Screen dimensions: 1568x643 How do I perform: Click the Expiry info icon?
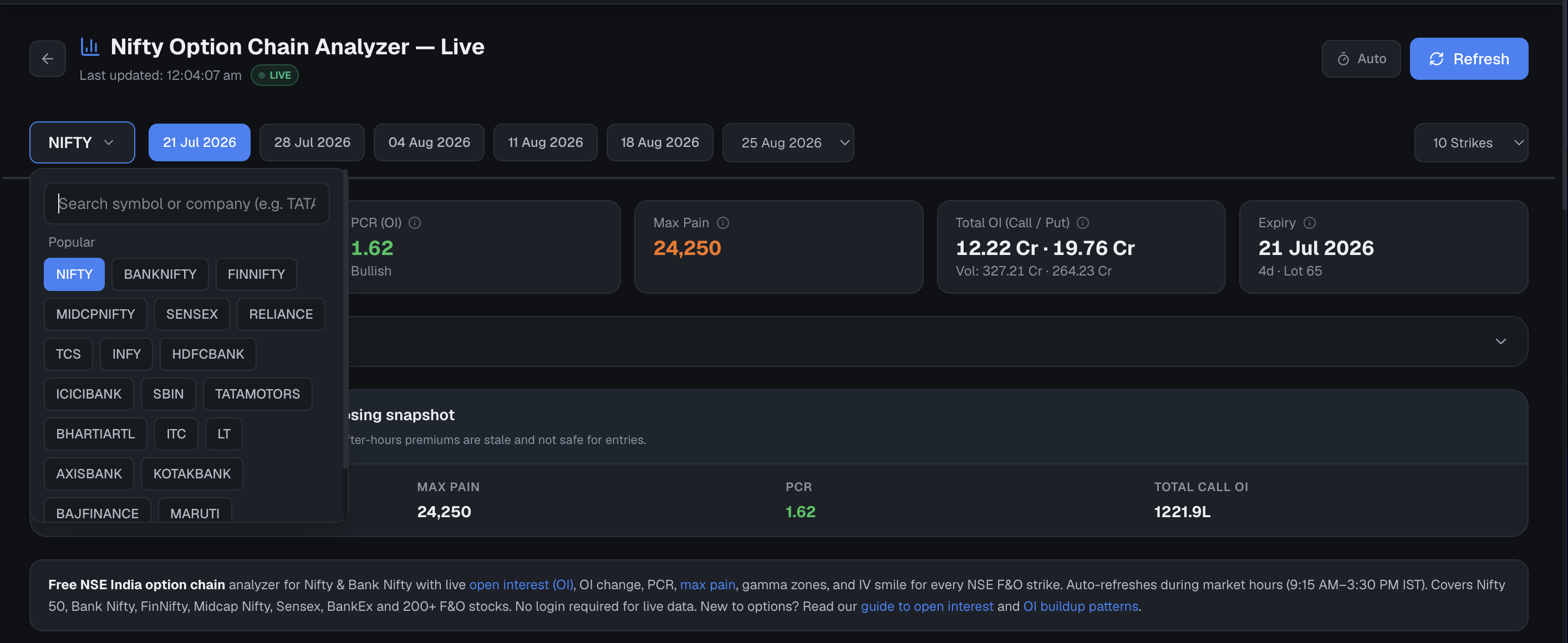pyautogui.click(x=1309, y=223)
